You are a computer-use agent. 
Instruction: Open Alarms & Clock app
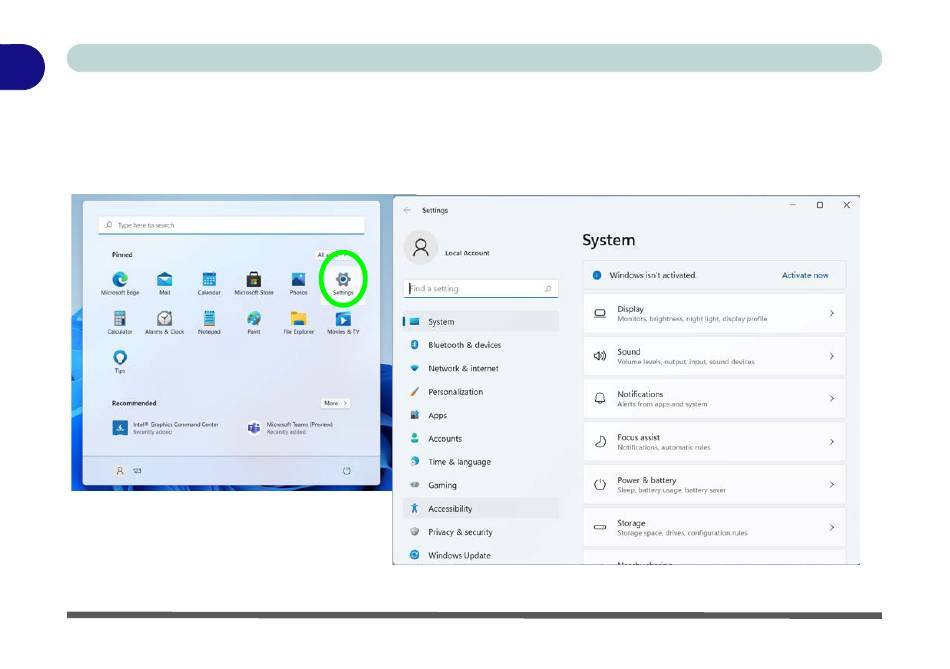point(164,320)
